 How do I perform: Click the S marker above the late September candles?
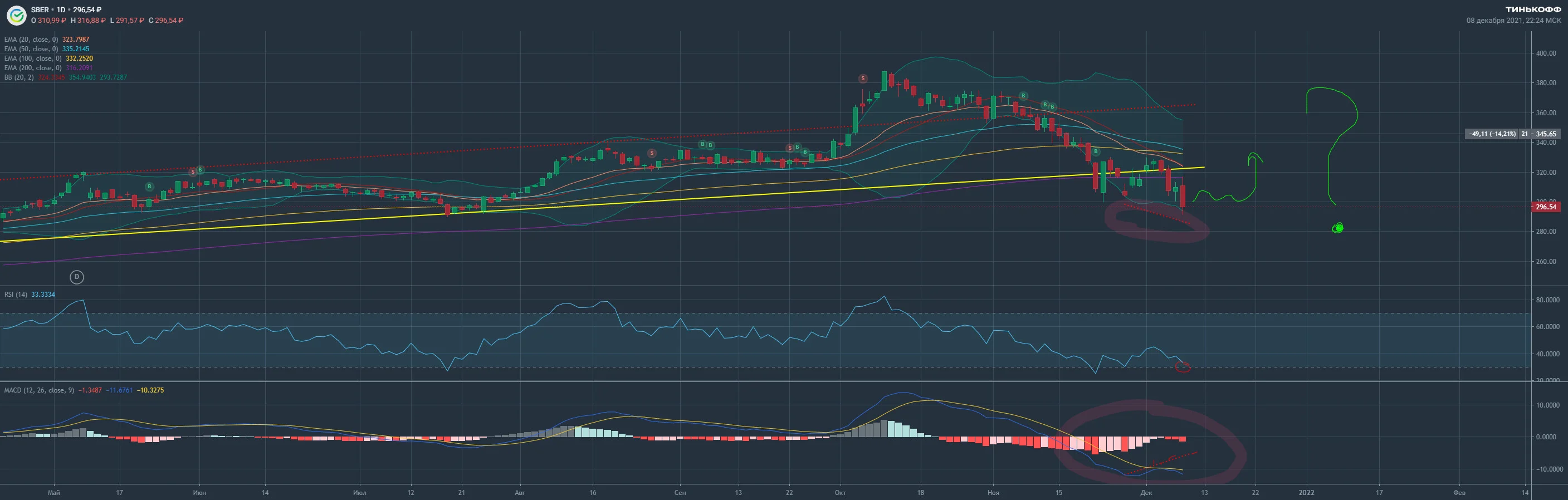pos(789,148)
